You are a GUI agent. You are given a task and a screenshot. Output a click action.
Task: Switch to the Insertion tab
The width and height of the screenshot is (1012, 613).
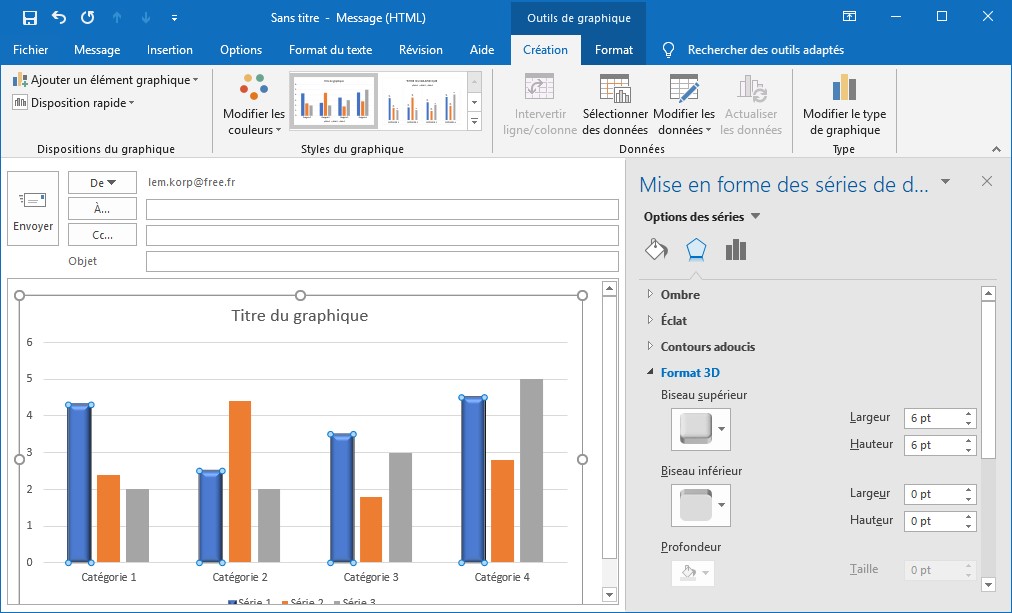[x=170, y=50]
